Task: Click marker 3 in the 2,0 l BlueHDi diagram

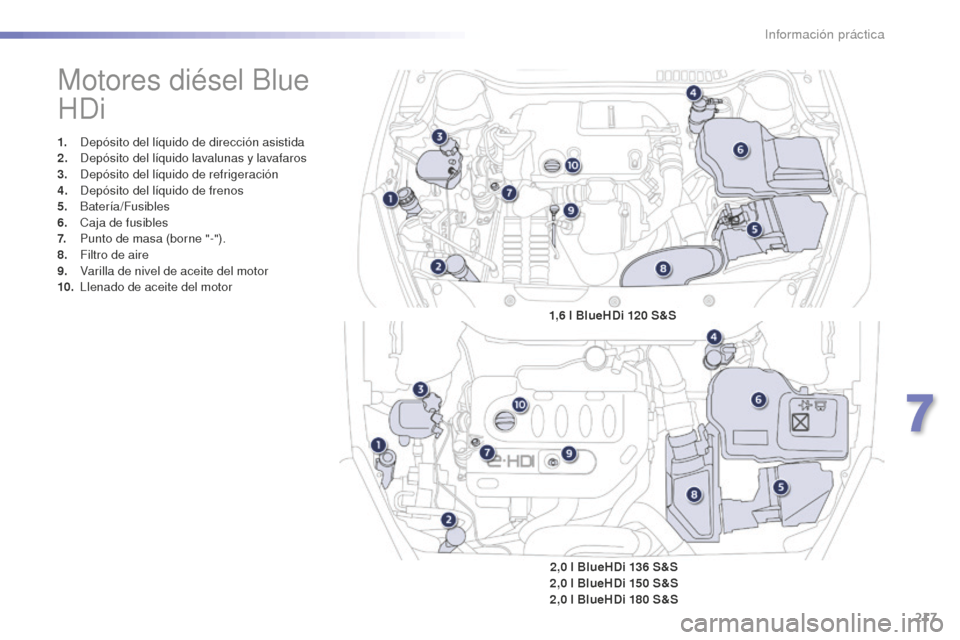Action: pos(421,390)
